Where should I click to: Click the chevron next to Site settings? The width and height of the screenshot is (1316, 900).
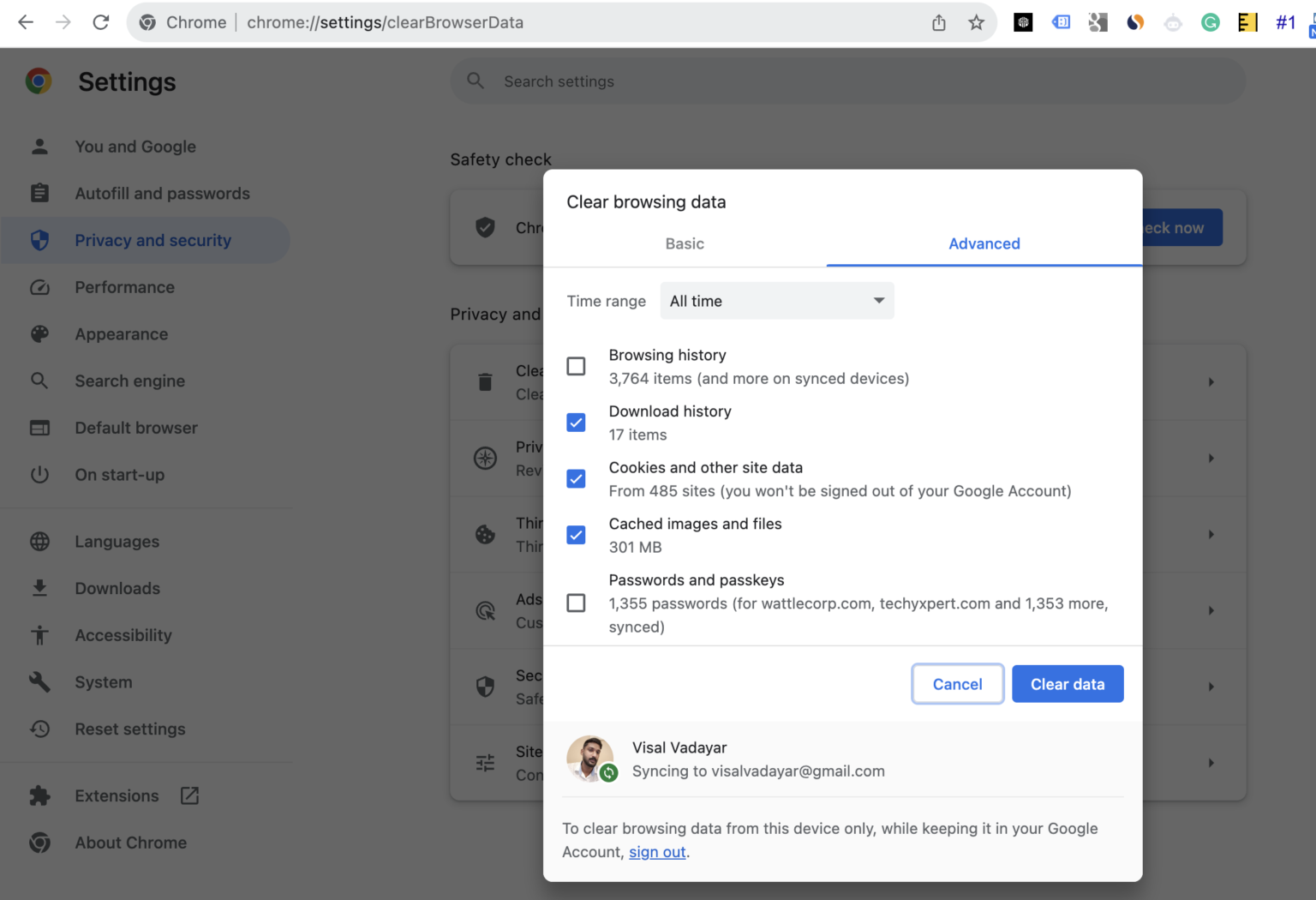pyautogui.click(x=1211, y=762)
